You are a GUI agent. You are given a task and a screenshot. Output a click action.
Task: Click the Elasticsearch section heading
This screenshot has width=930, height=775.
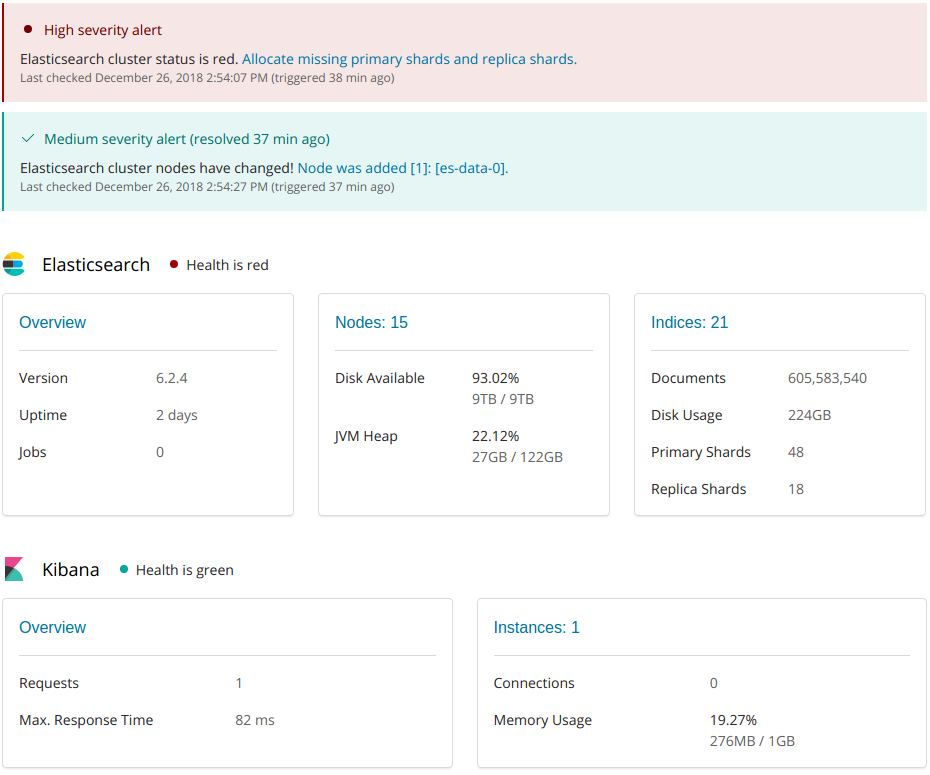tap(96, 264)
